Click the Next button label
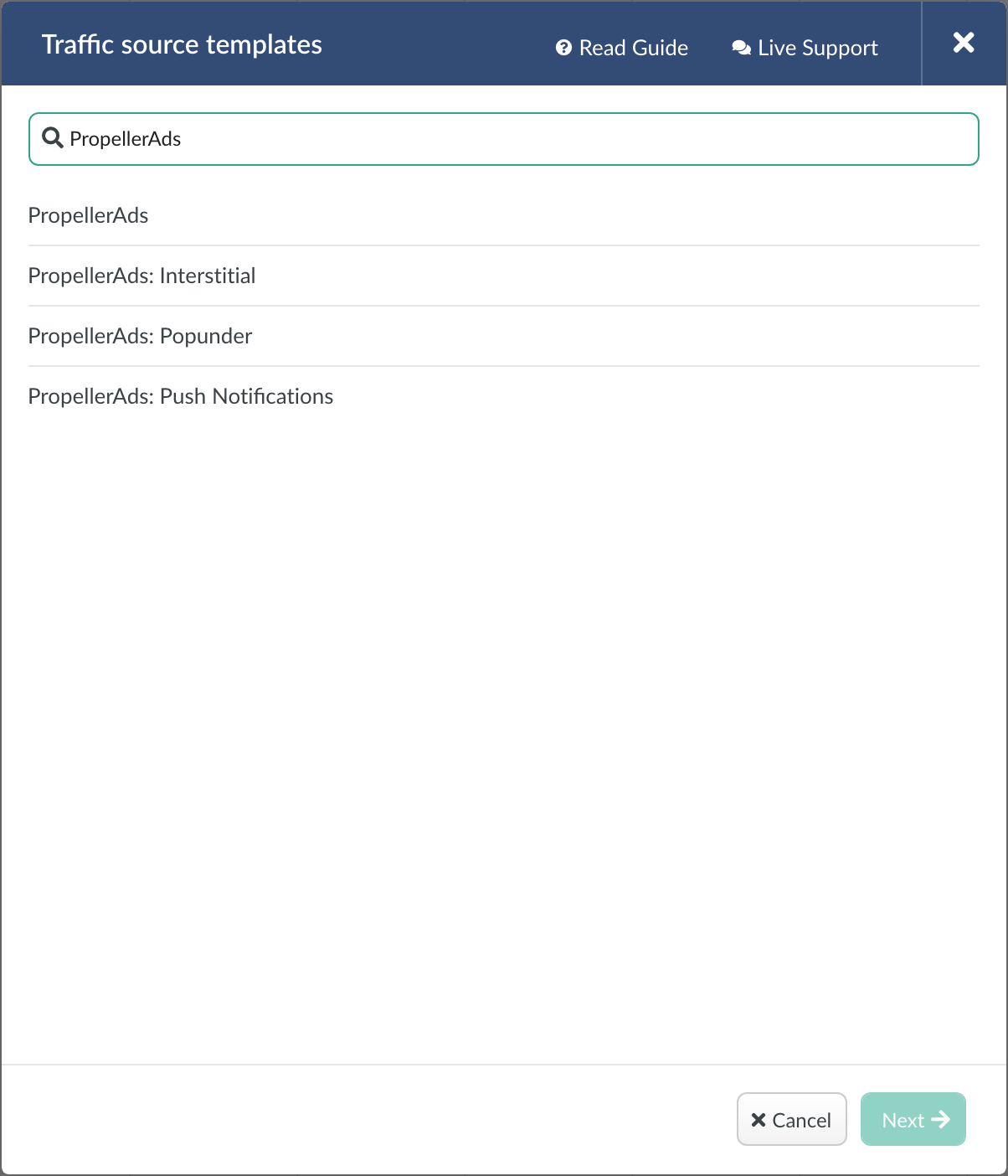 (903, 1120)
